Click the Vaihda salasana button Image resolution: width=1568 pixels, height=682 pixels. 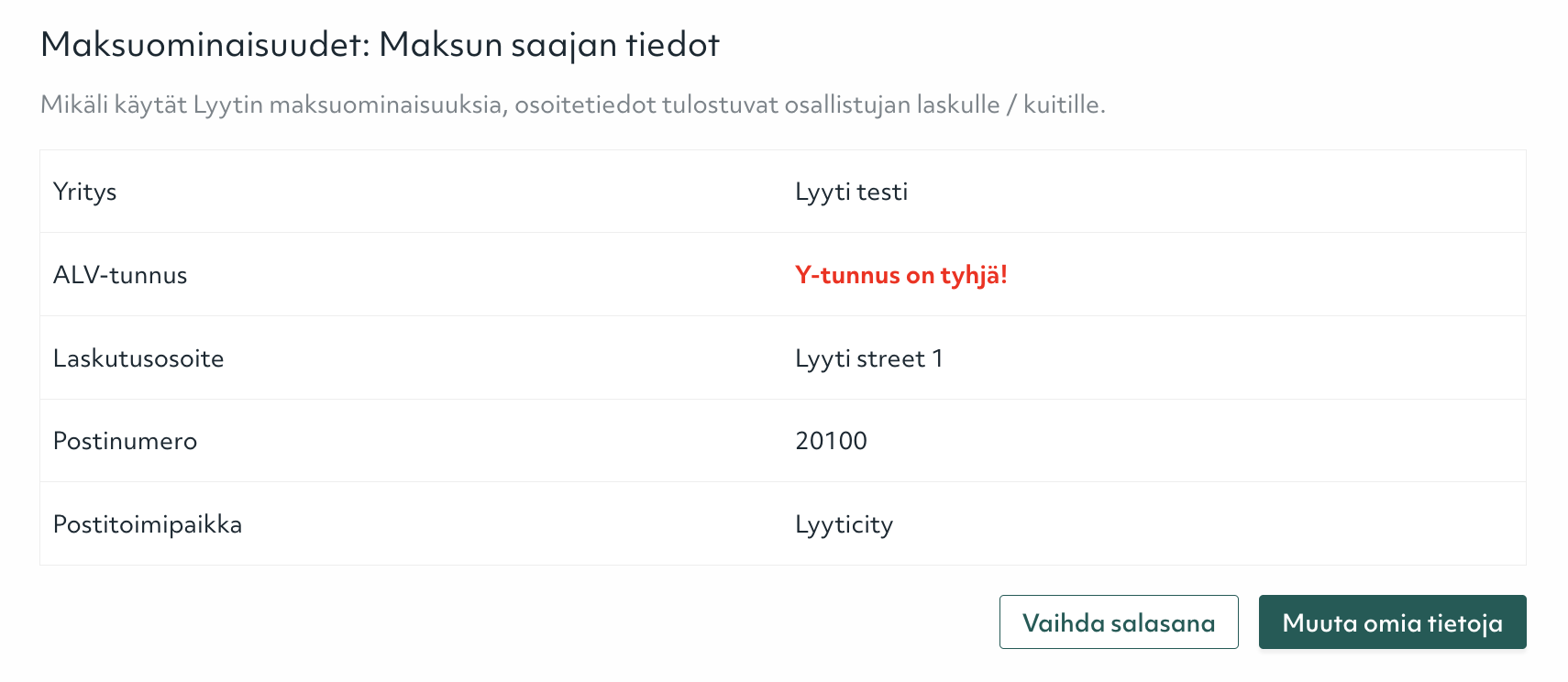(1118, 621)
